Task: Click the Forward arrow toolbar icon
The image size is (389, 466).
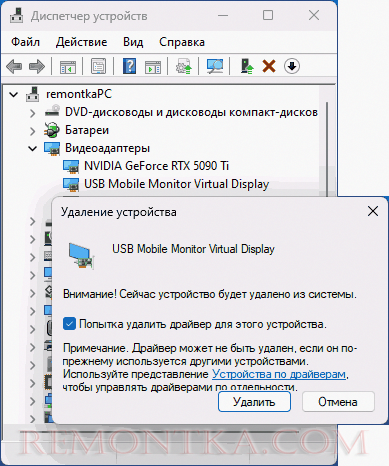Action: pyautogui.click(x=37, y=66)
